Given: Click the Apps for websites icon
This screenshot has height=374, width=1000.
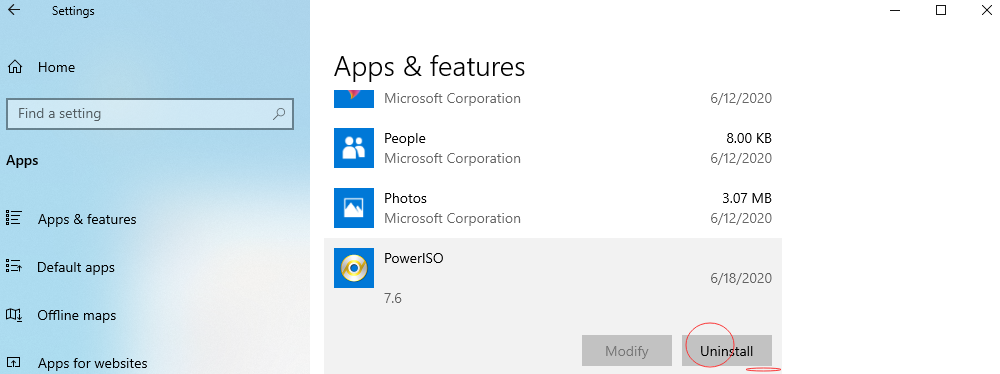Looking at the screenshot, I should tap(13, 363).
